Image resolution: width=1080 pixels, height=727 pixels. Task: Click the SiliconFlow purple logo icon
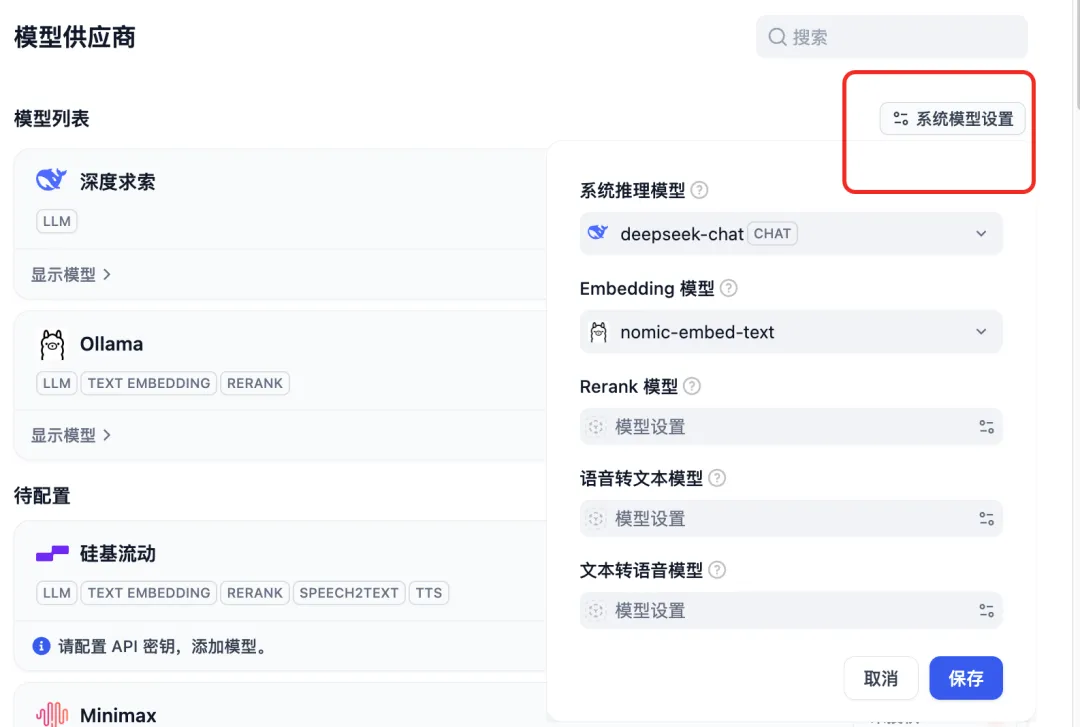[52, 553]
